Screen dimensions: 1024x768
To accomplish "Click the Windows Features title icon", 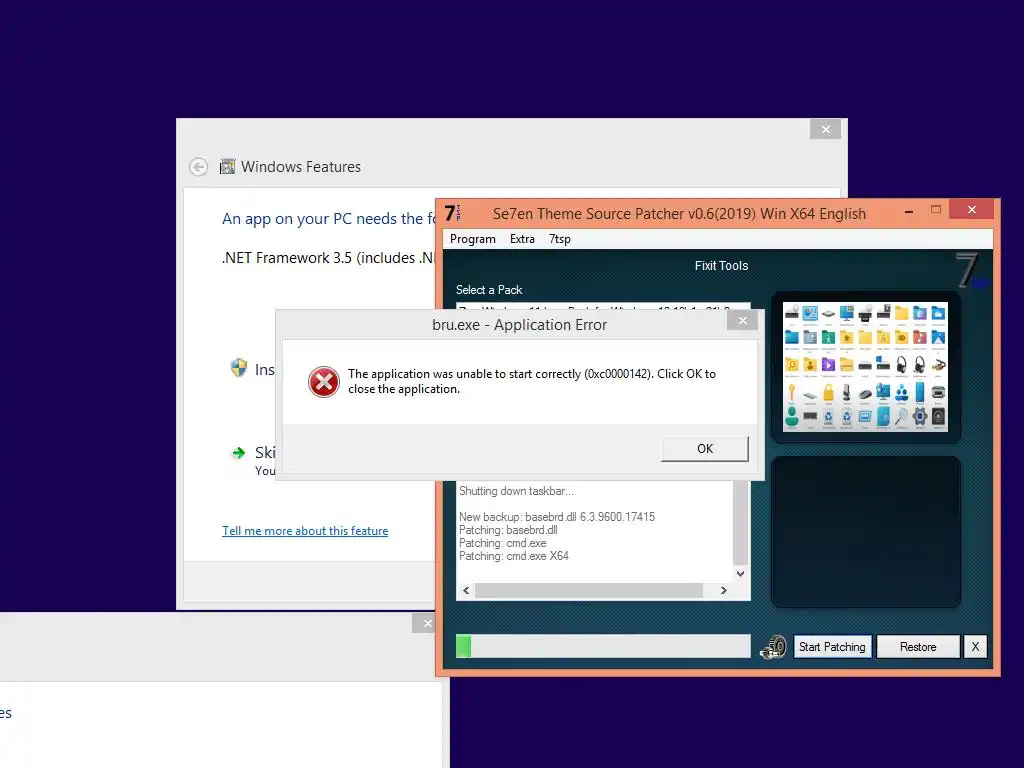I will pos(227,167).
